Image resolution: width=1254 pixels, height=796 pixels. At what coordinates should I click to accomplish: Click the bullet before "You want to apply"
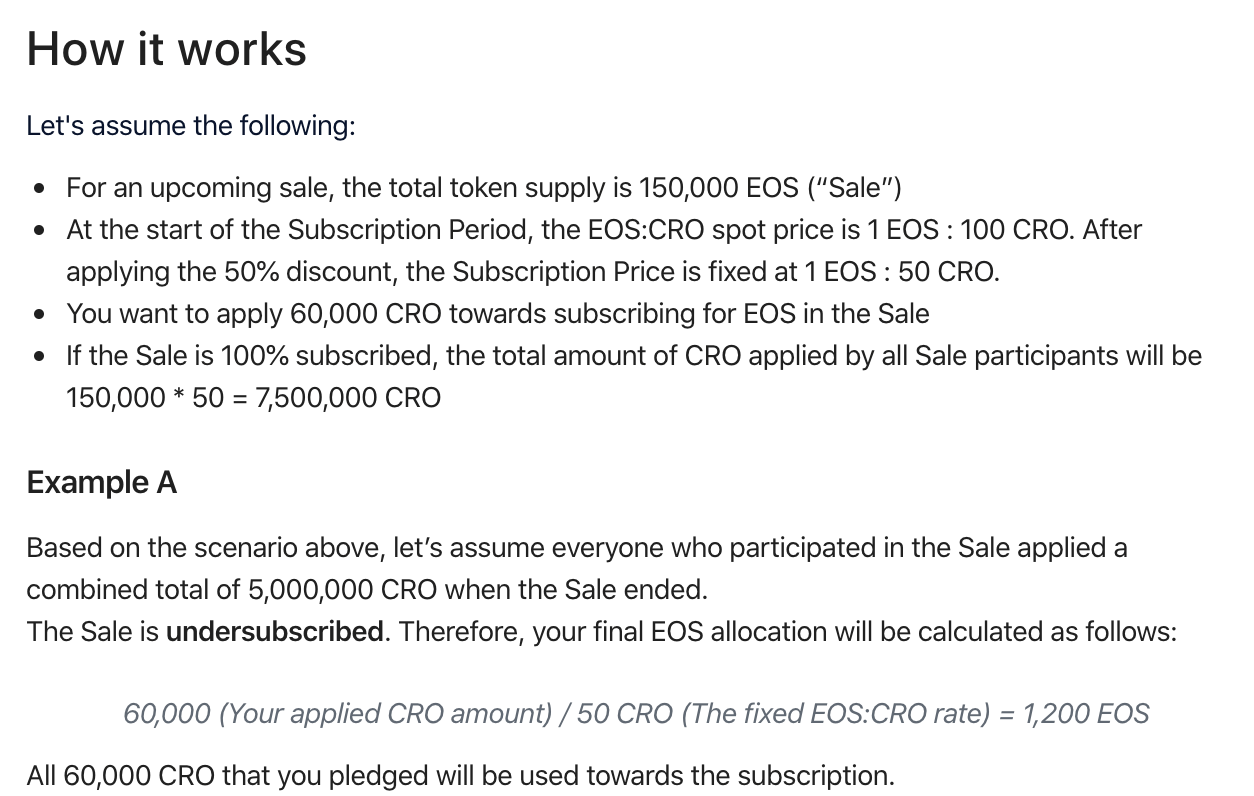[39, 314]
